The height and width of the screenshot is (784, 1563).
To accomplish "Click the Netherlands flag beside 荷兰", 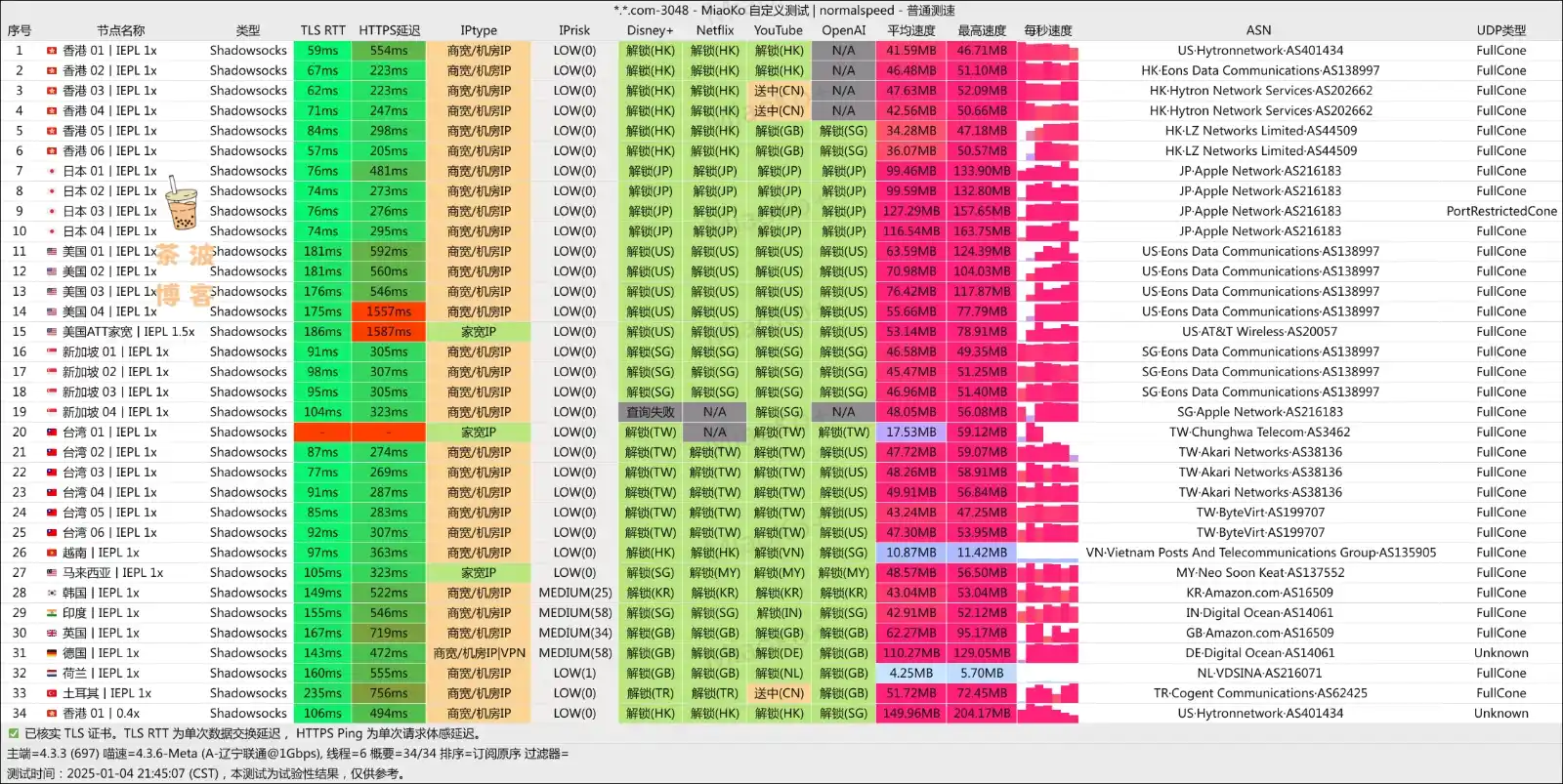I will tap(52, 674).
